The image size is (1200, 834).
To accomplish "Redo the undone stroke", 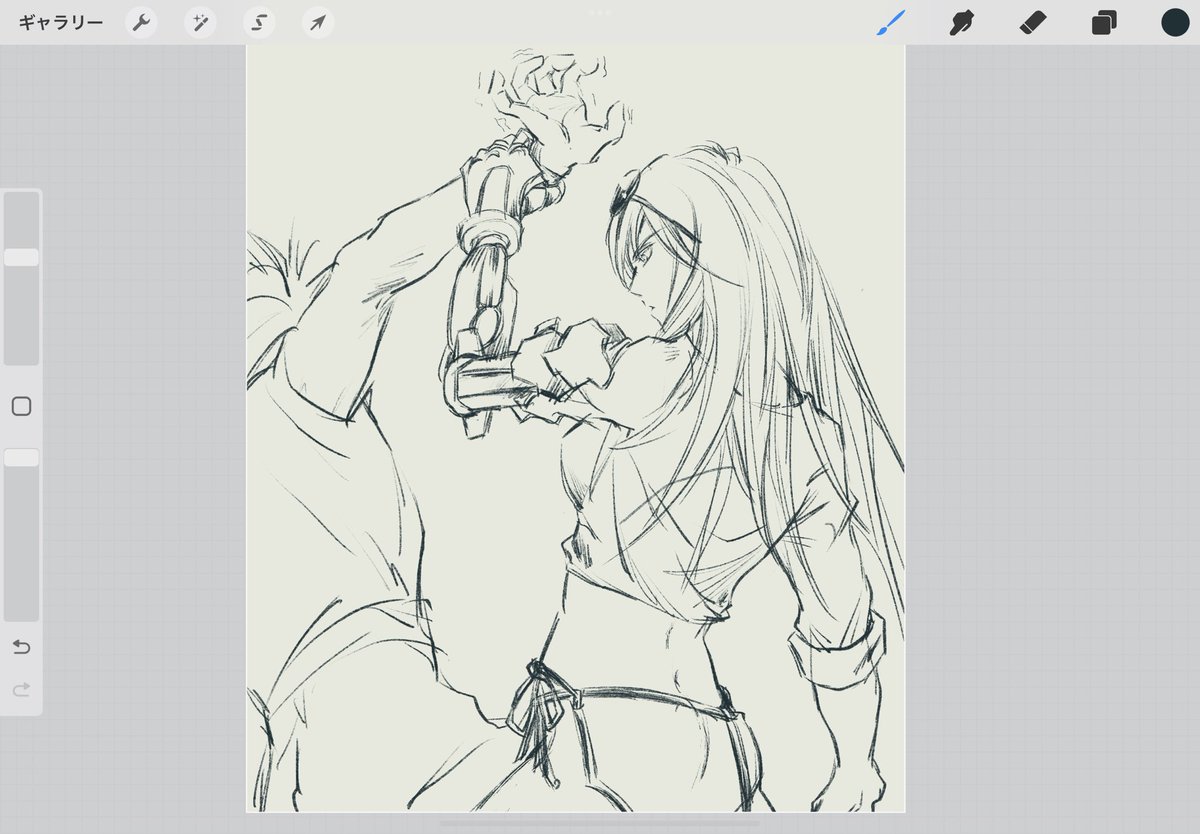I will point(21,689).
